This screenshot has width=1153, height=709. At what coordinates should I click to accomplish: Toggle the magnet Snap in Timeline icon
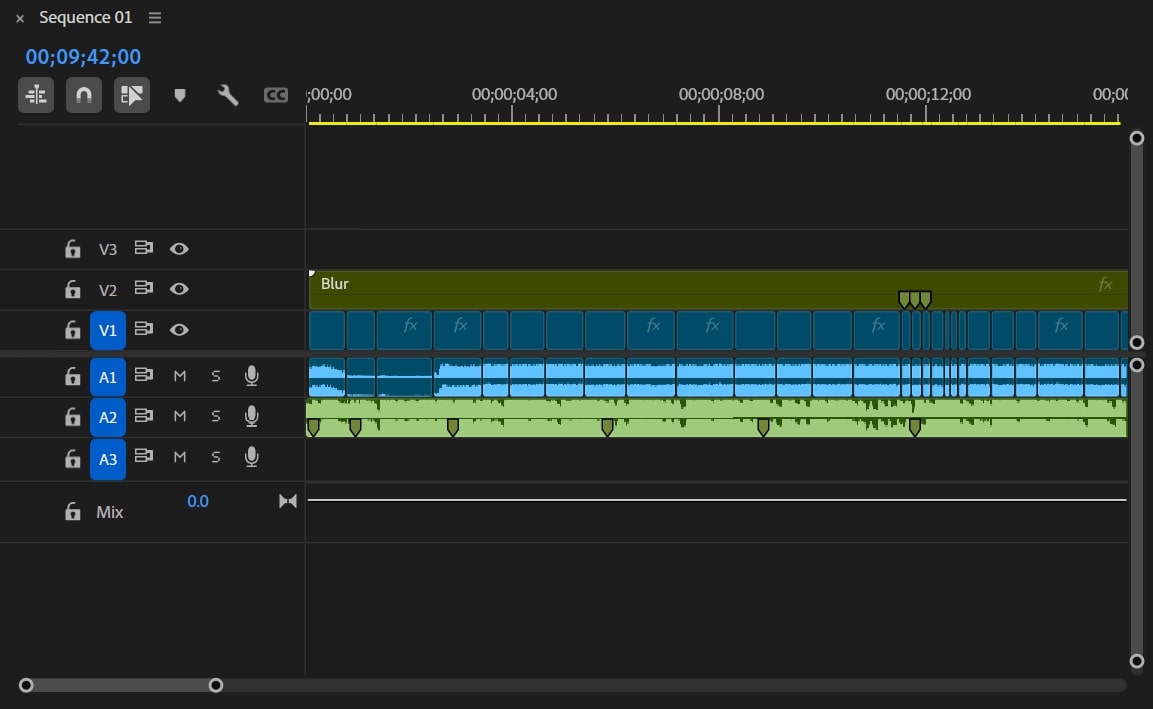pos(84,95)
